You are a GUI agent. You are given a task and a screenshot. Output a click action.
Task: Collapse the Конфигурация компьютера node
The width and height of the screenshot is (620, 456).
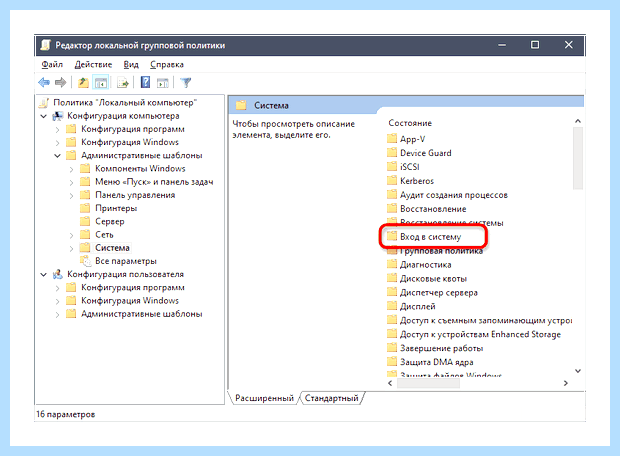click(x=44, y=116)
